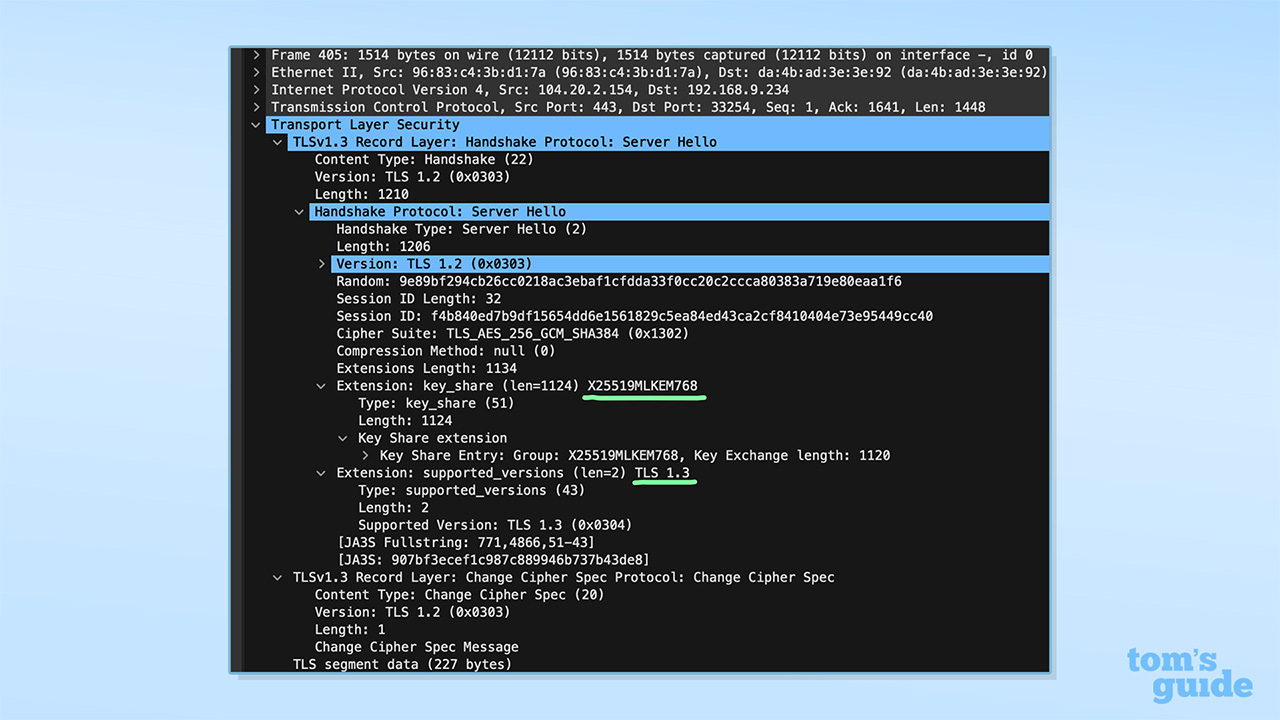Viewport: 1280px width, 720px height.
Task: Collapse the supported_versions extension node
Action: (321, 473)
